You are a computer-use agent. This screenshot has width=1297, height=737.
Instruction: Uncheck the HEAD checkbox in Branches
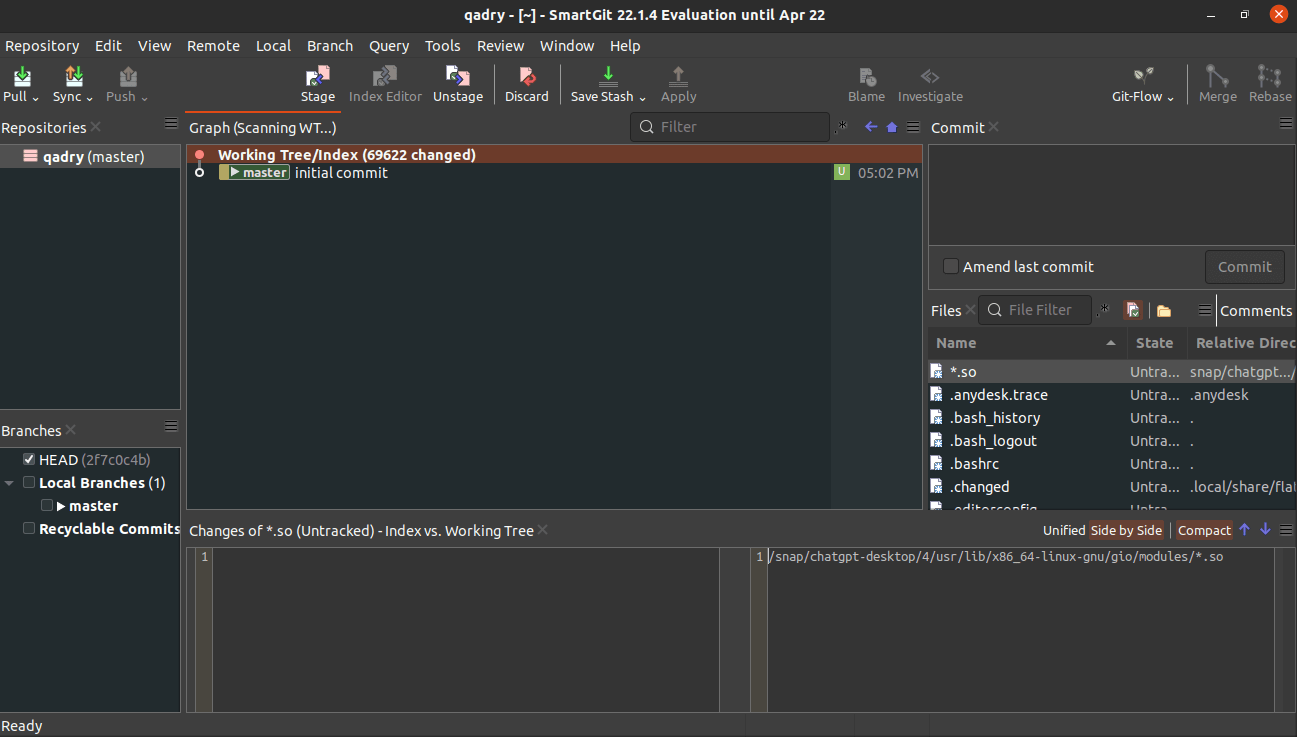(x=29, y=460)
